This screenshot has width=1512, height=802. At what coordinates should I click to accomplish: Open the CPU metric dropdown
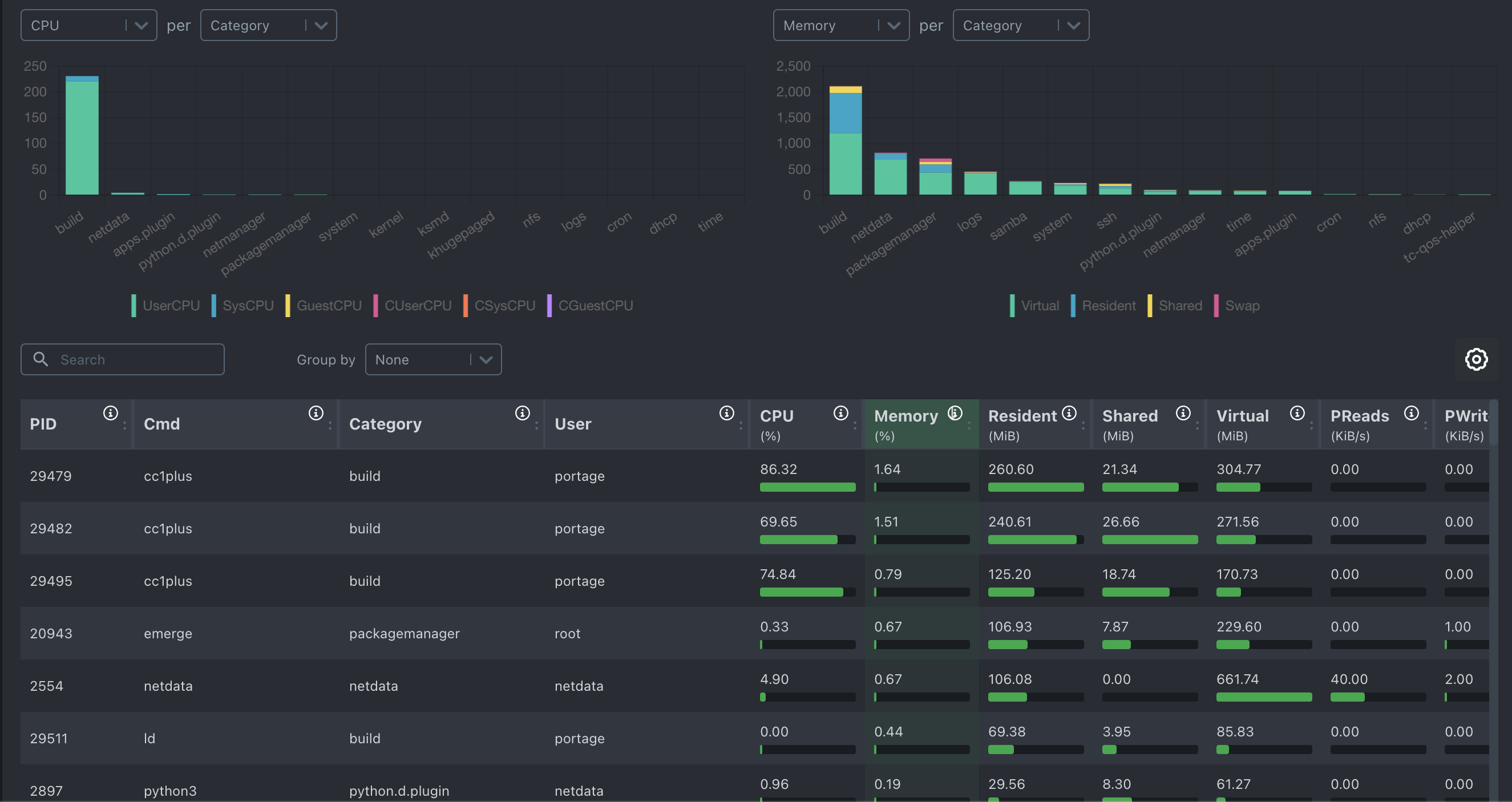pyautogui.click(x=88, y=25)
